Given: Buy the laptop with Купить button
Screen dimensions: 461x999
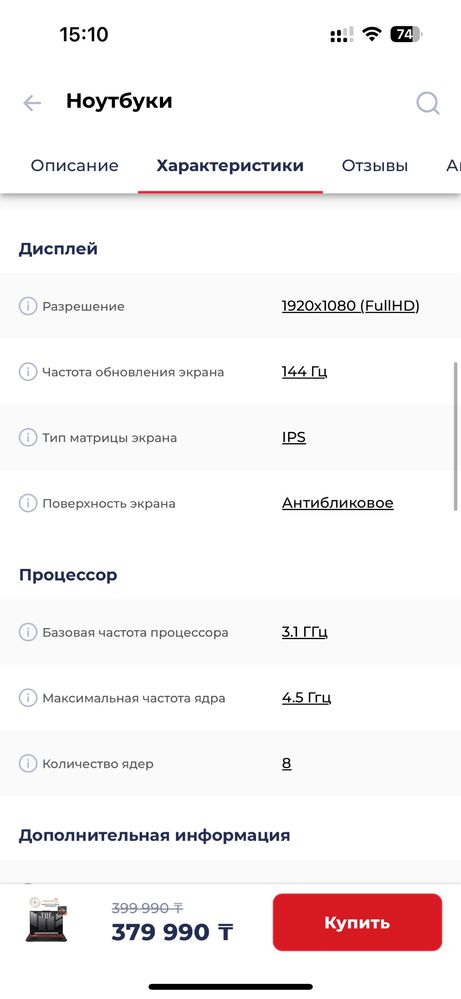Looking at the screenshot, I should (x=357, y=923).
